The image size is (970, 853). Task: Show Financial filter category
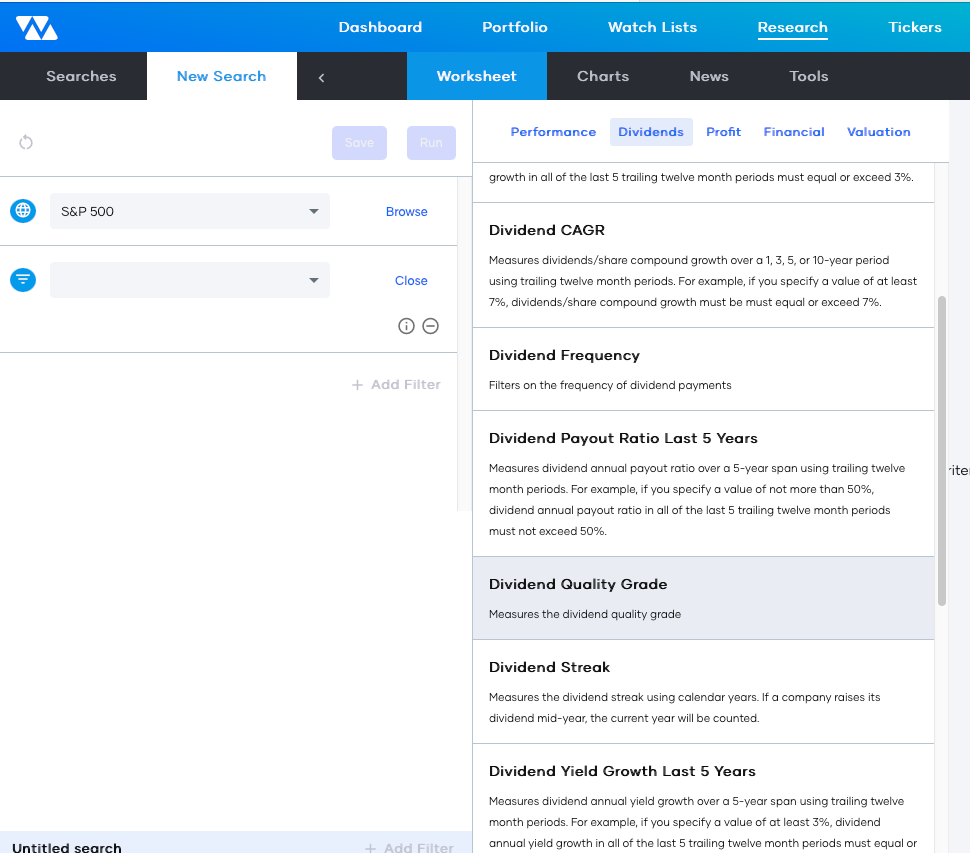pos(794,132)
